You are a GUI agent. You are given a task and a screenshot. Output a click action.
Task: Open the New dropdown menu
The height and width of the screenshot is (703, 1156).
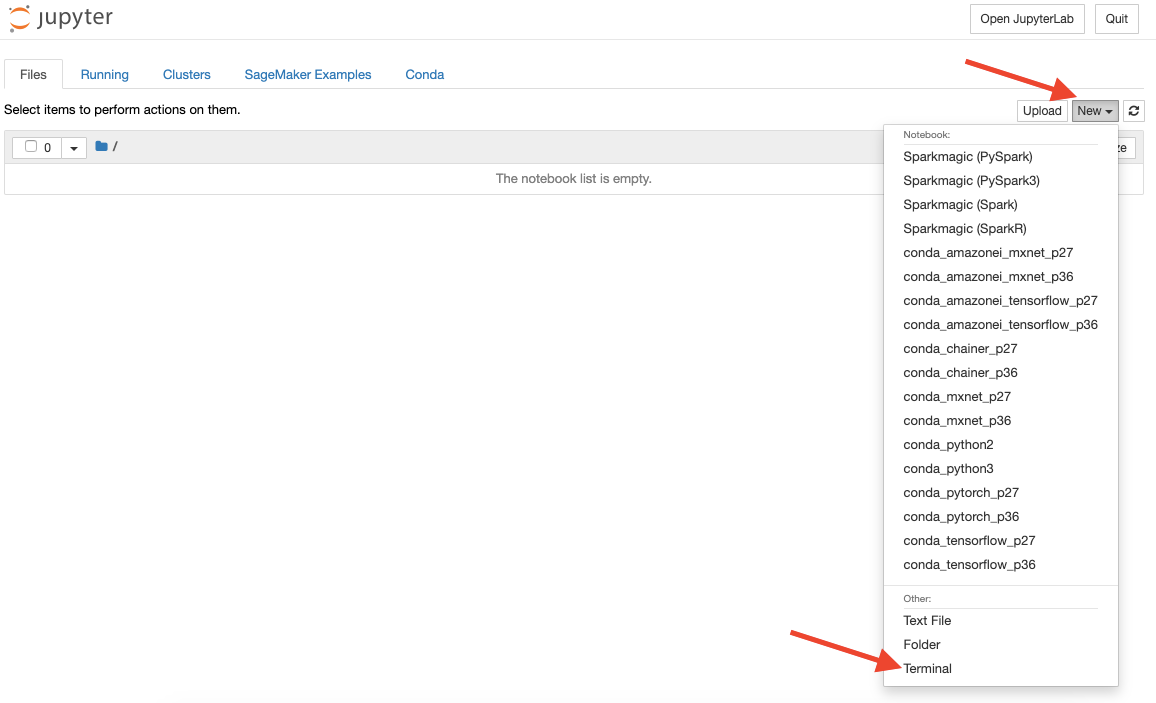1094,110
